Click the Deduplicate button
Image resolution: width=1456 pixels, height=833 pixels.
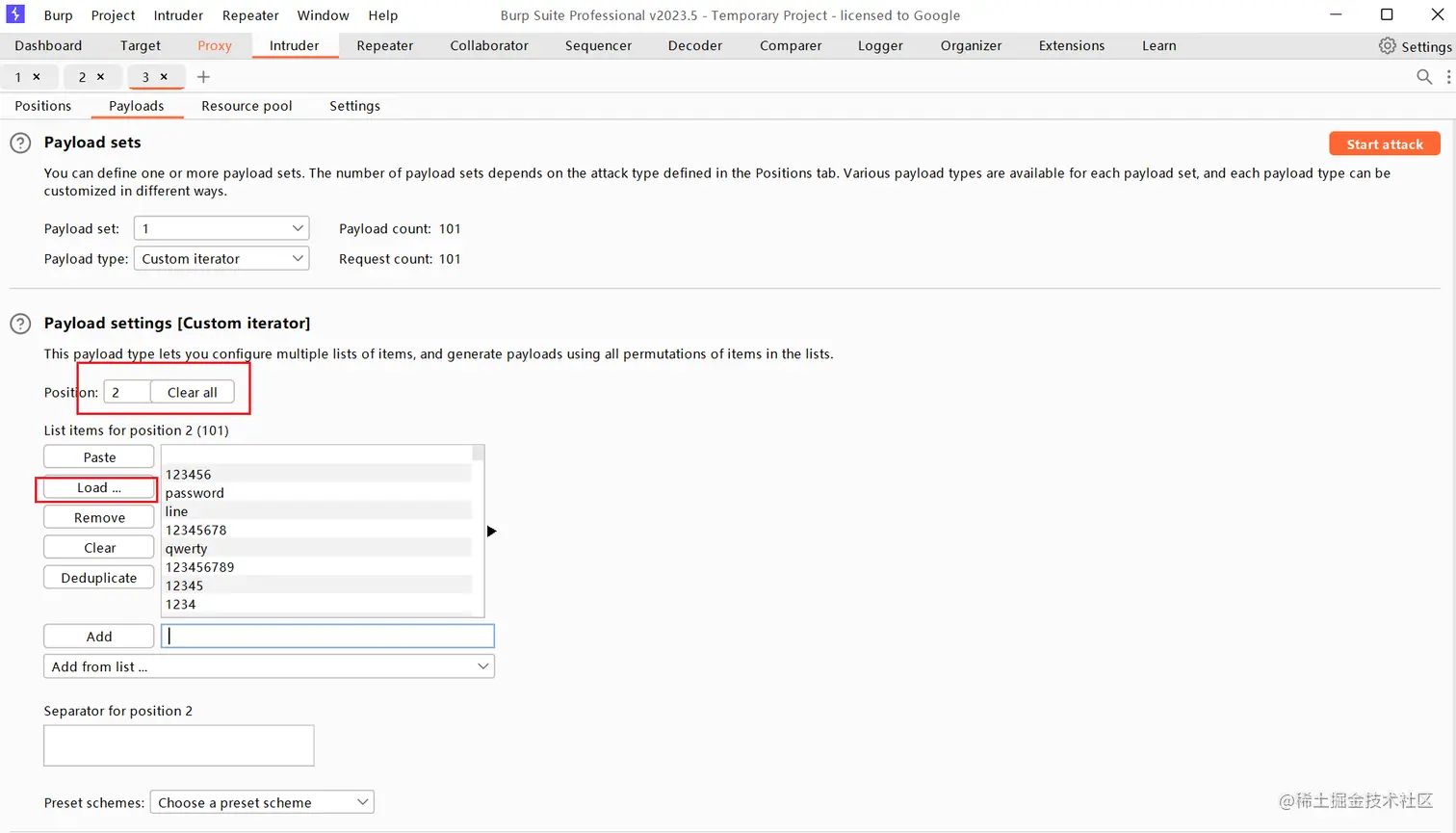point(98,578)
